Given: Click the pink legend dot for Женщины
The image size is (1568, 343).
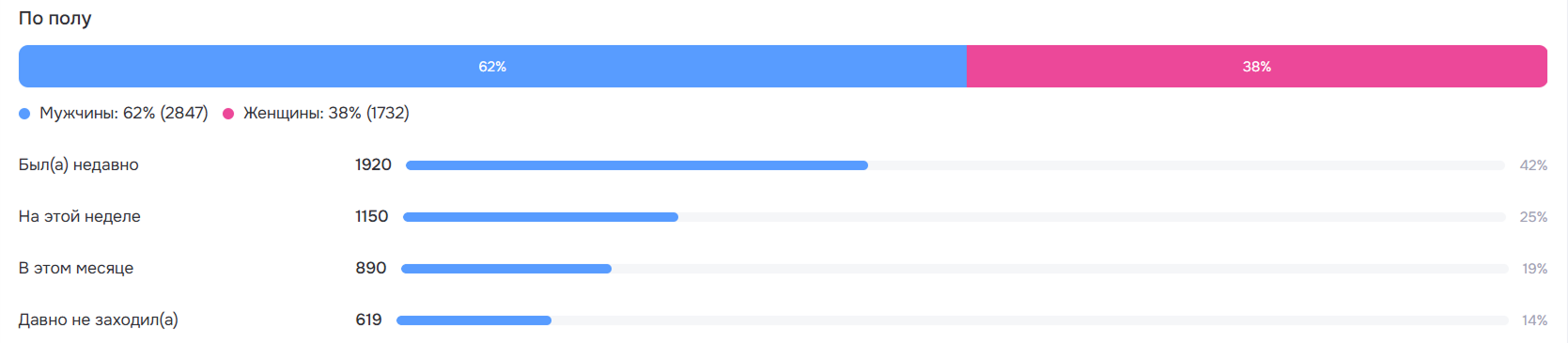Looking at the screenshot, I should pyautogui.click(x=228, y=114).
